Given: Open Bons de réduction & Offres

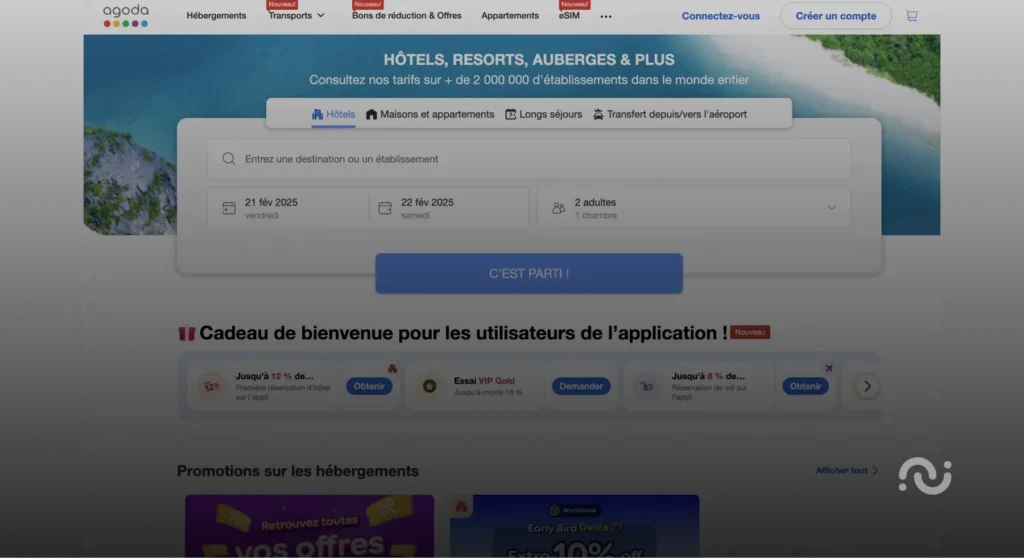Looking at the screenshot, I should click(x=406, y=16).
